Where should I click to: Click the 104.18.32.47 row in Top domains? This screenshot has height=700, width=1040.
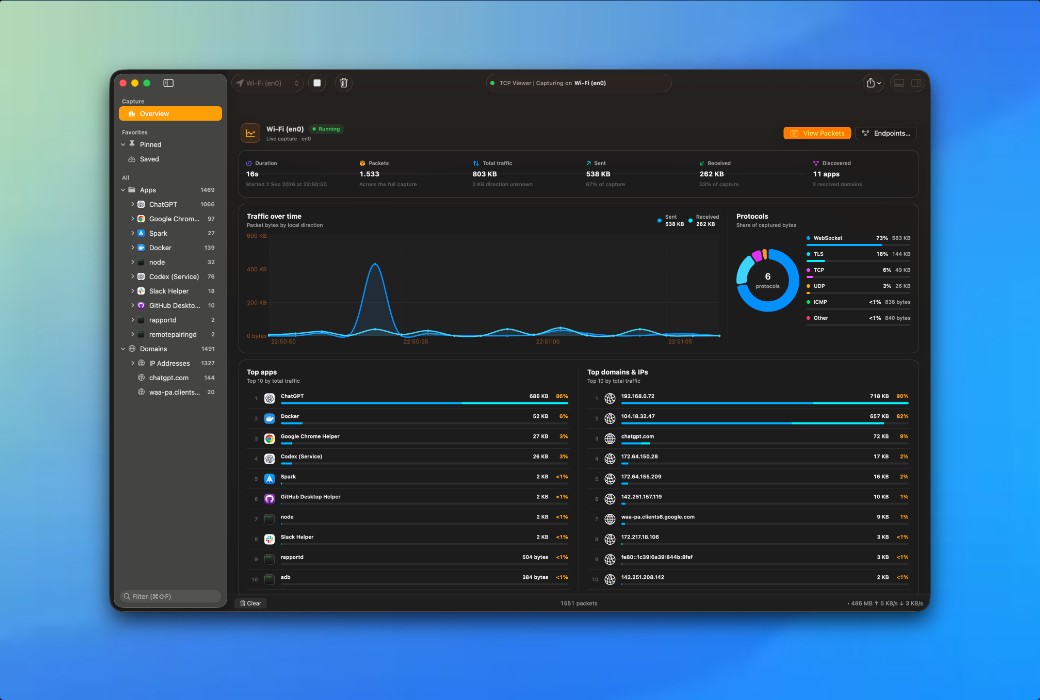[x=750, y=419]
